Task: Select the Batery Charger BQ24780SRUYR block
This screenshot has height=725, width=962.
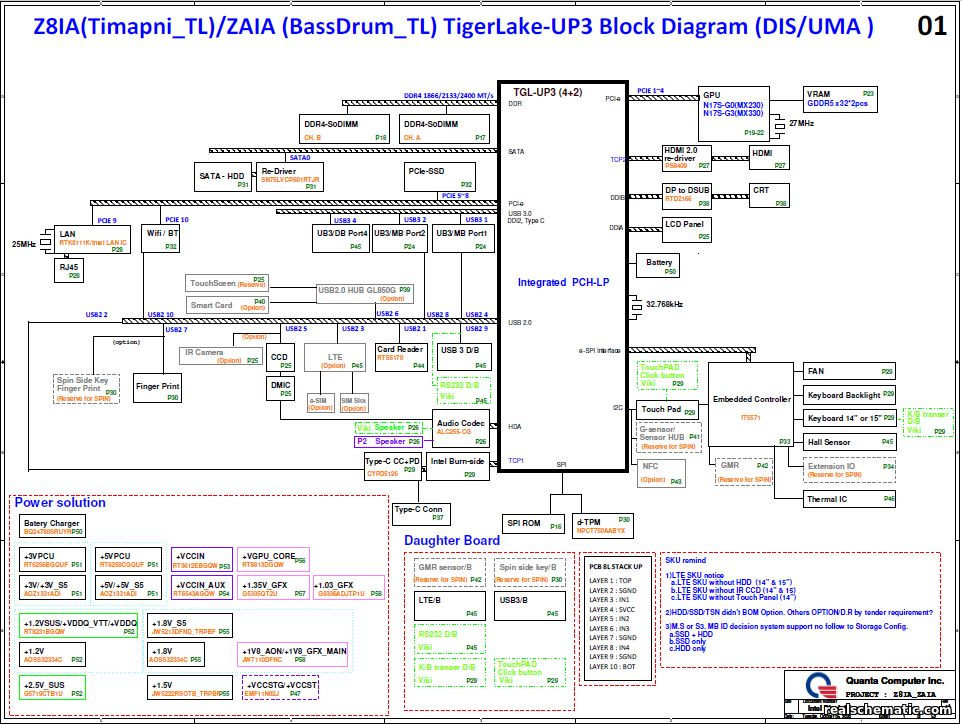Action: point(53,526)
